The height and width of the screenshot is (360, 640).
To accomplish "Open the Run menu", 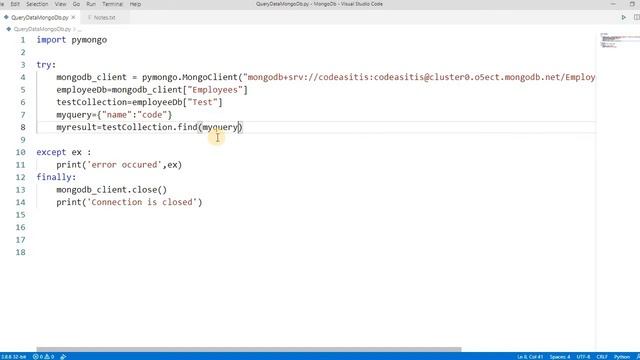I will [x=91, y=4].
